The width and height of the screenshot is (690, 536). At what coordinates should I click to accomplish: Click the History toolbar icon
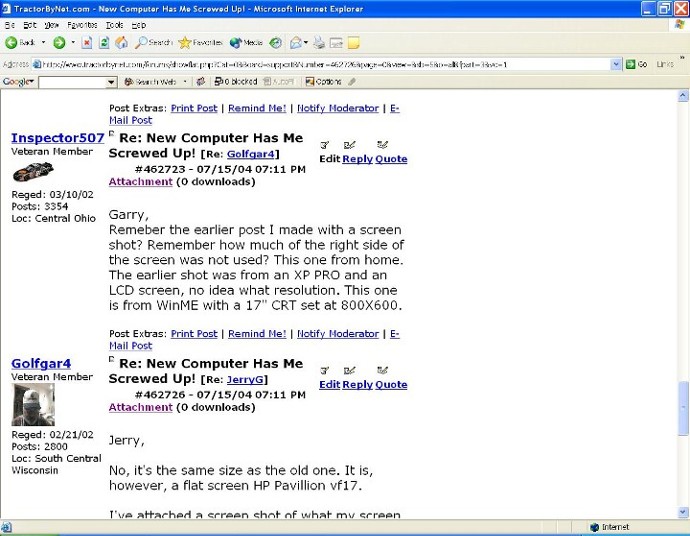[x=275, y=43]
